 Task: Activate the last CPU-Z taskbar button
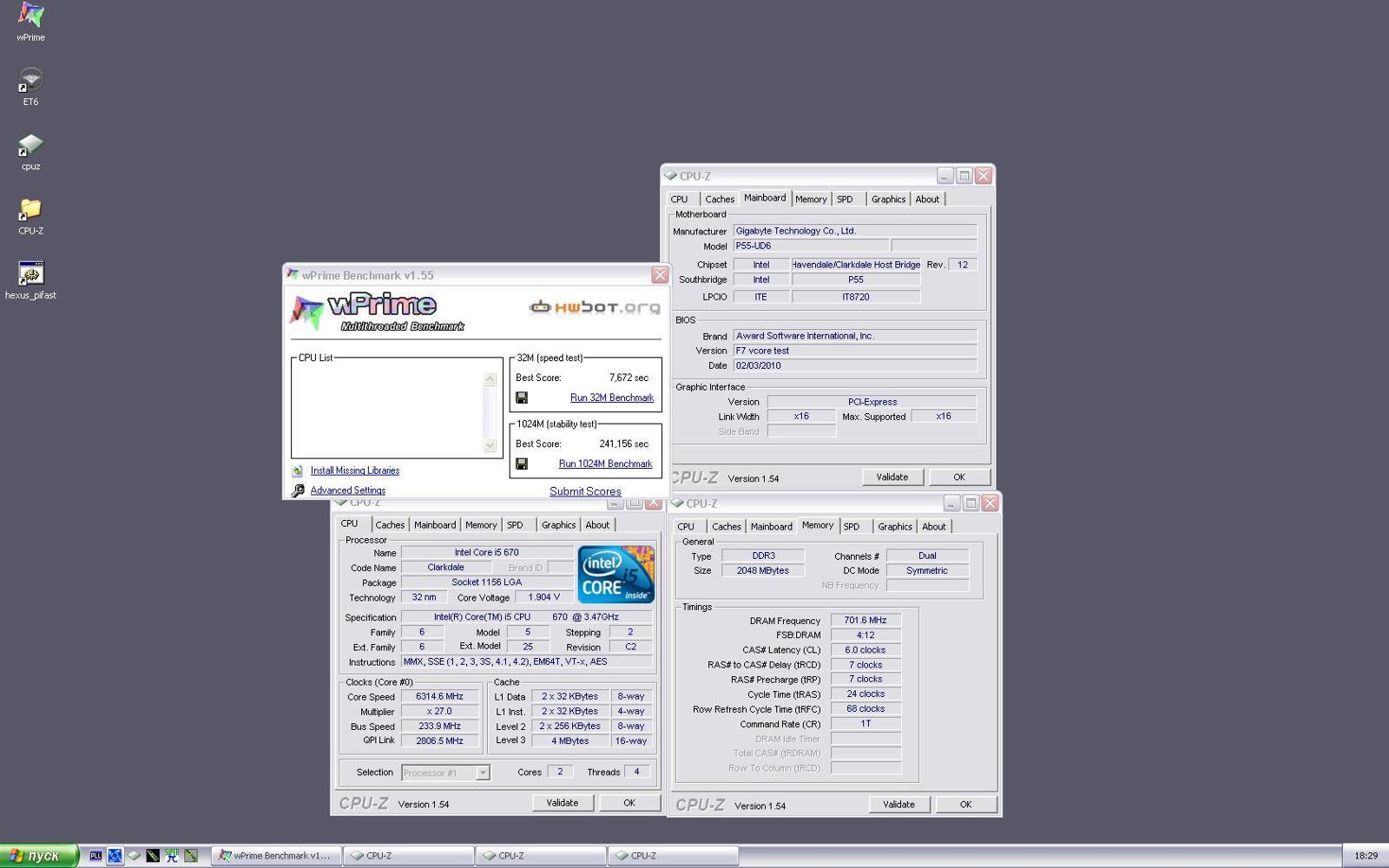(x=673, y=856)
